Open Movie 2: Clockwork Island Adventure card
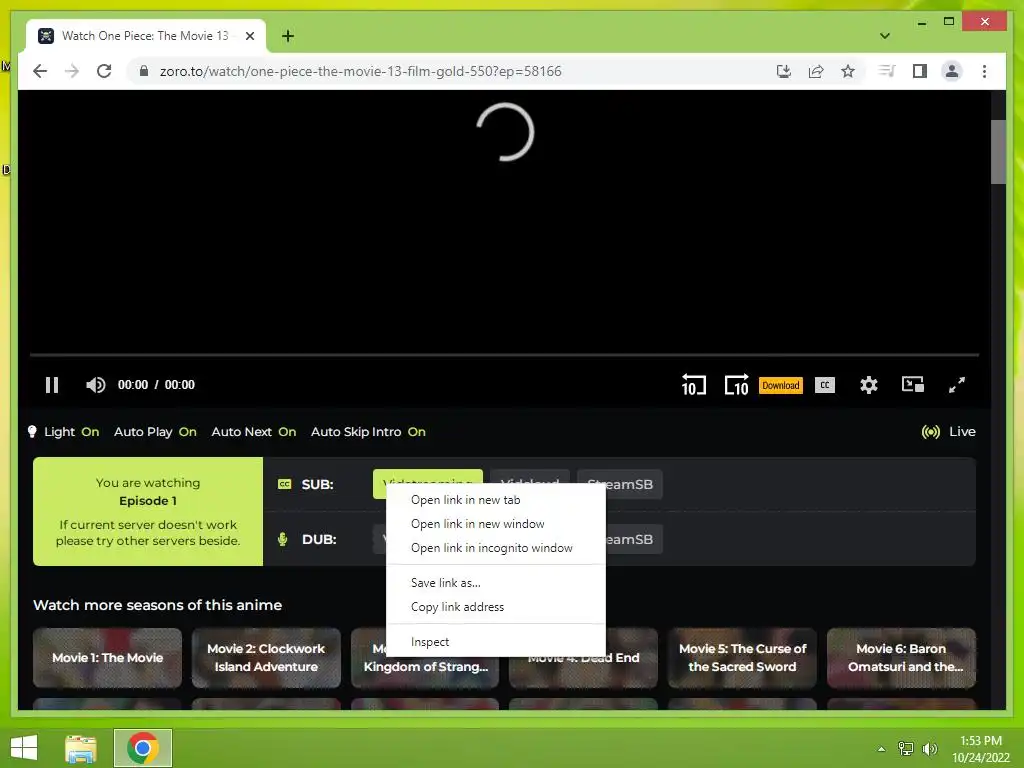1024x768 pixels. click(266, 658)
